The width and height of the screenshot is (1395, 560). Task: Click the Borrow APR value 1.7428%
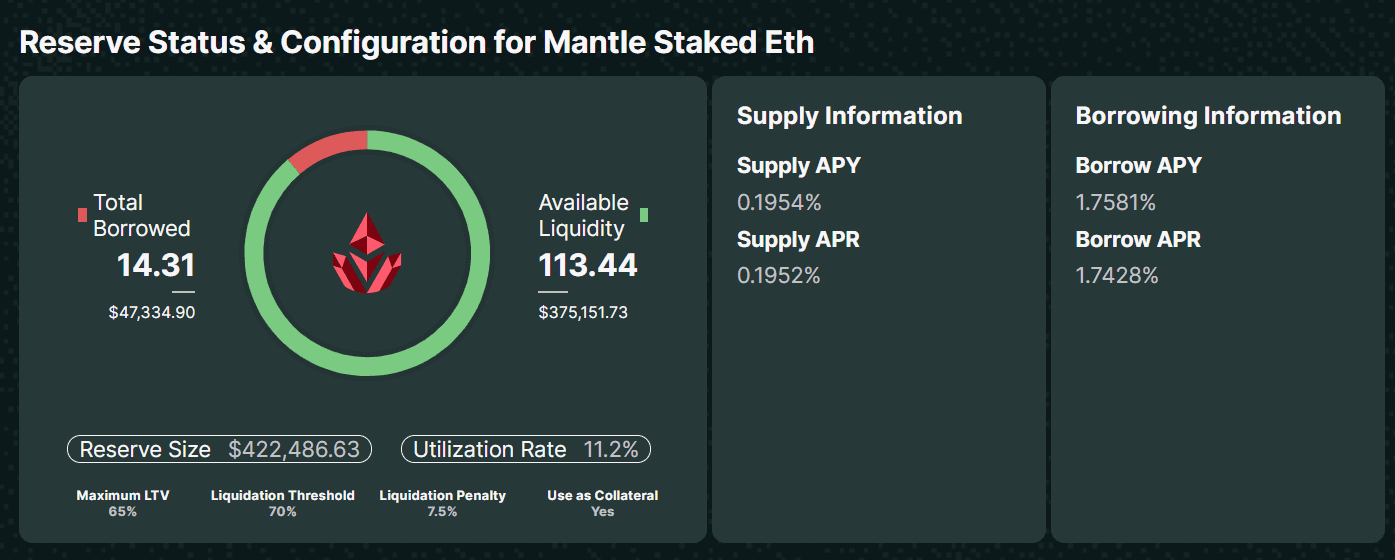pos(1116,276)
